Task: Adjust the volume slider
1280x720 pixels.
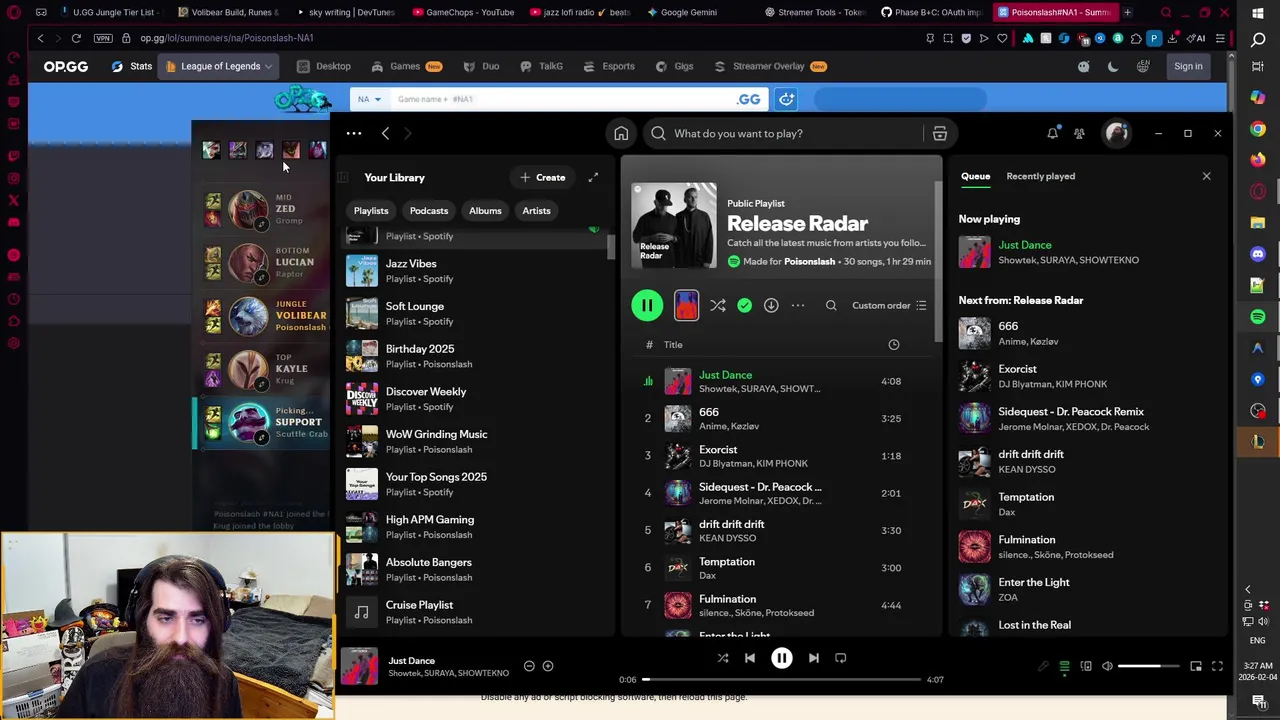Action: point(1148,667)
